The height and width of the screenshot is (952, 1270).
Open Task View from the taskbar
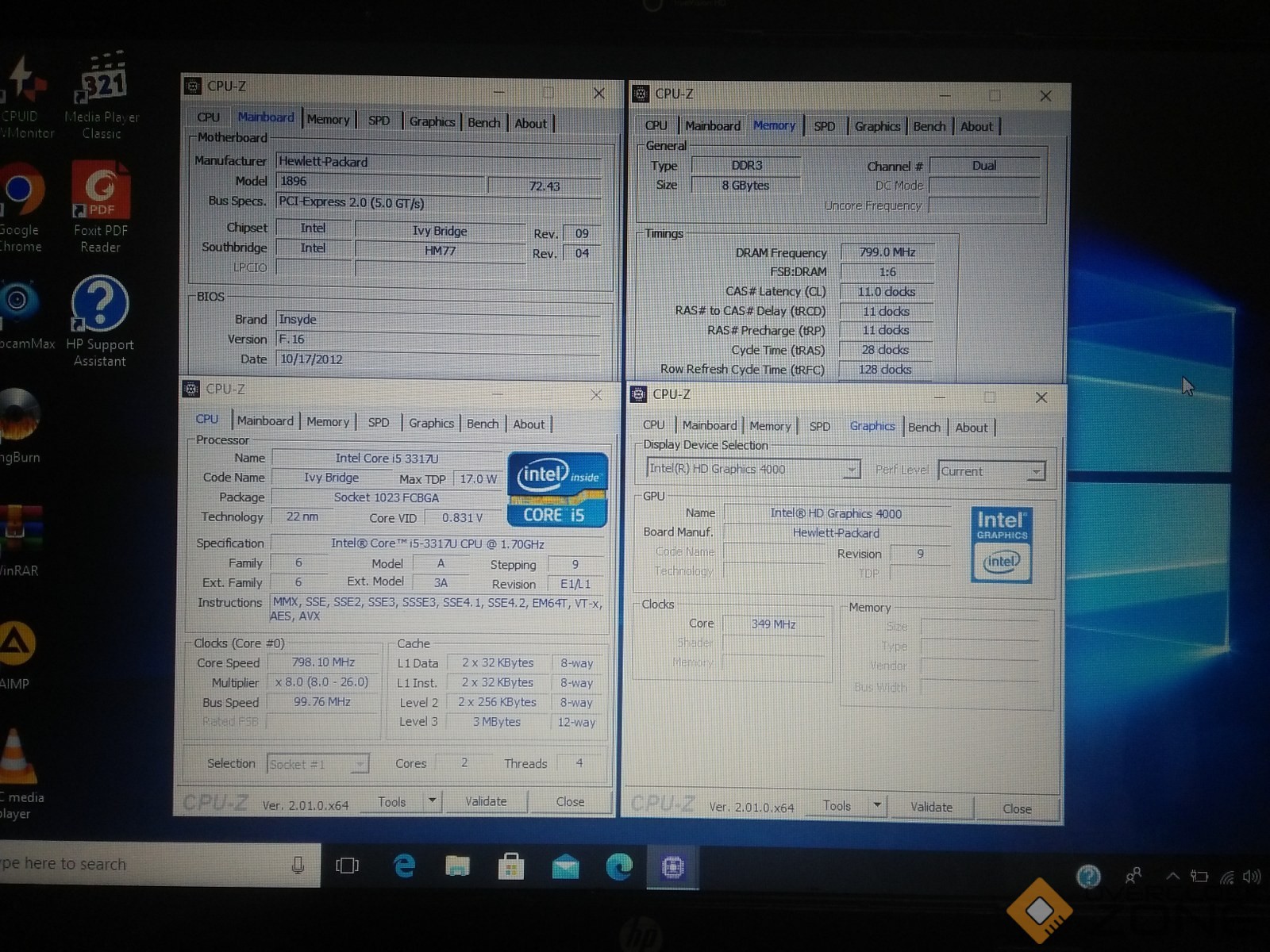coord(348,866)
